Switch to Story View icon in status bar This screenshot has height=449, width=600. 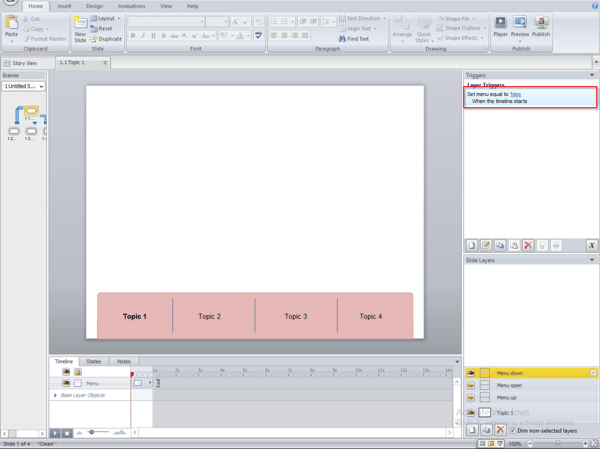pos(482,444)
